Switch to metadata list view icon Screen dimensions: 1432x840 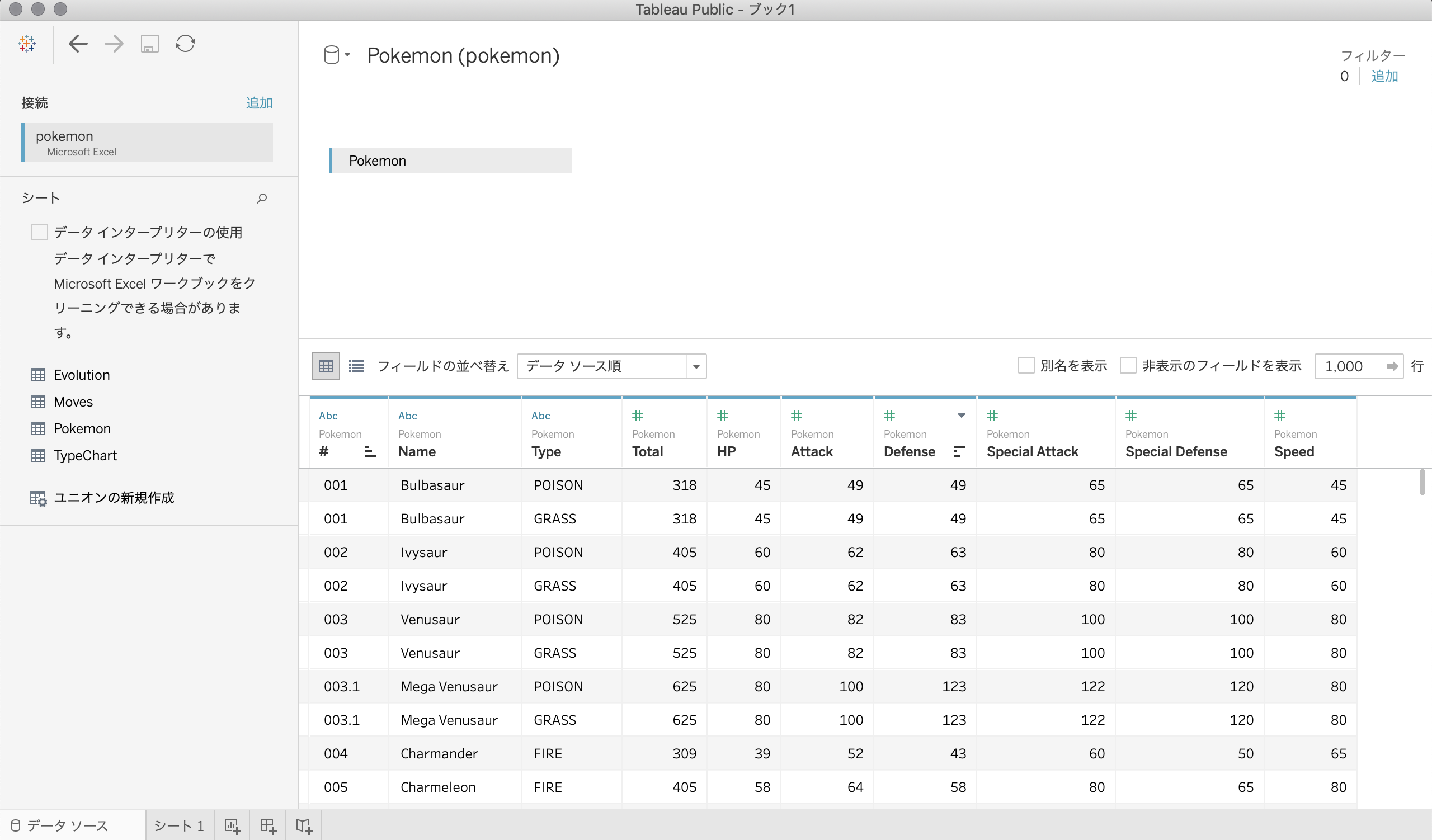click(x=356, y=366)
